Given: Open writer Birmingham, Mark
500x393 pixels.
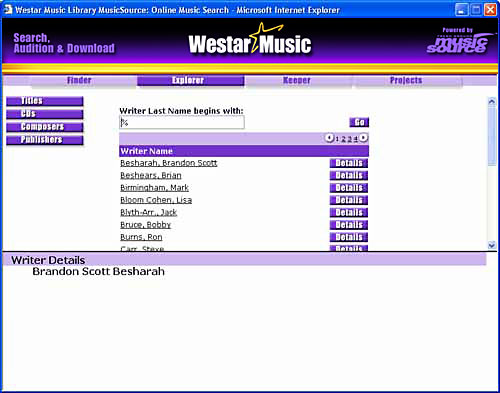Looking at the screenshot, I should coord(154,188).
